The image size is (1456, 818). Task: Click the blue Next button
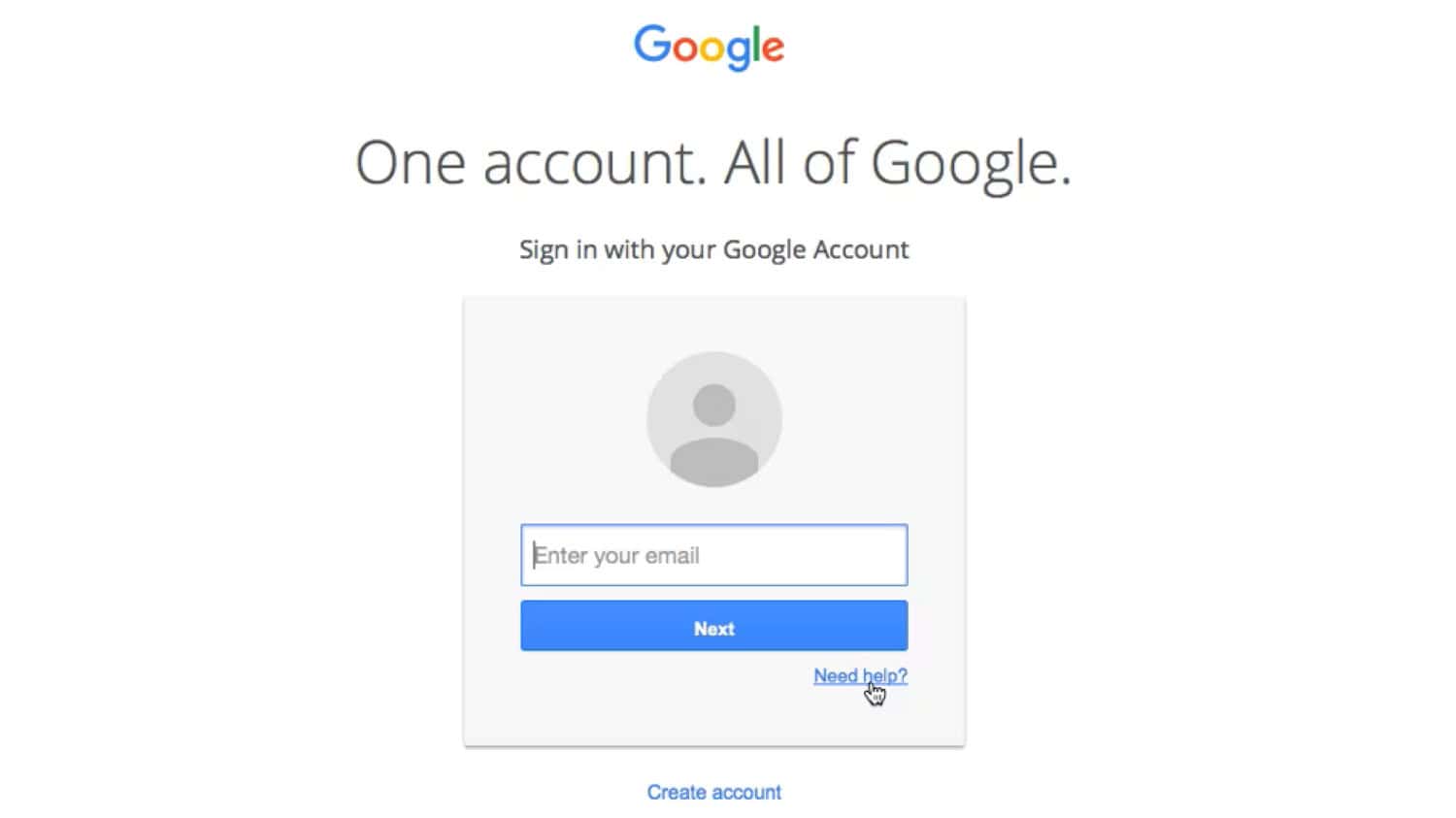click(714, 626)
